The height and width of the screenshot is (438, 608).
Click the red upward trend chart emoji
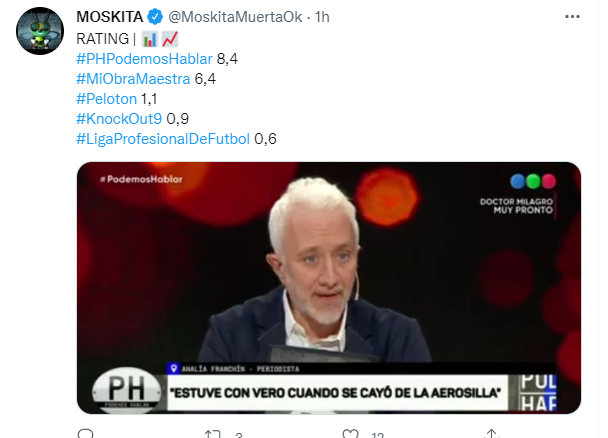(x=169, y=39)
